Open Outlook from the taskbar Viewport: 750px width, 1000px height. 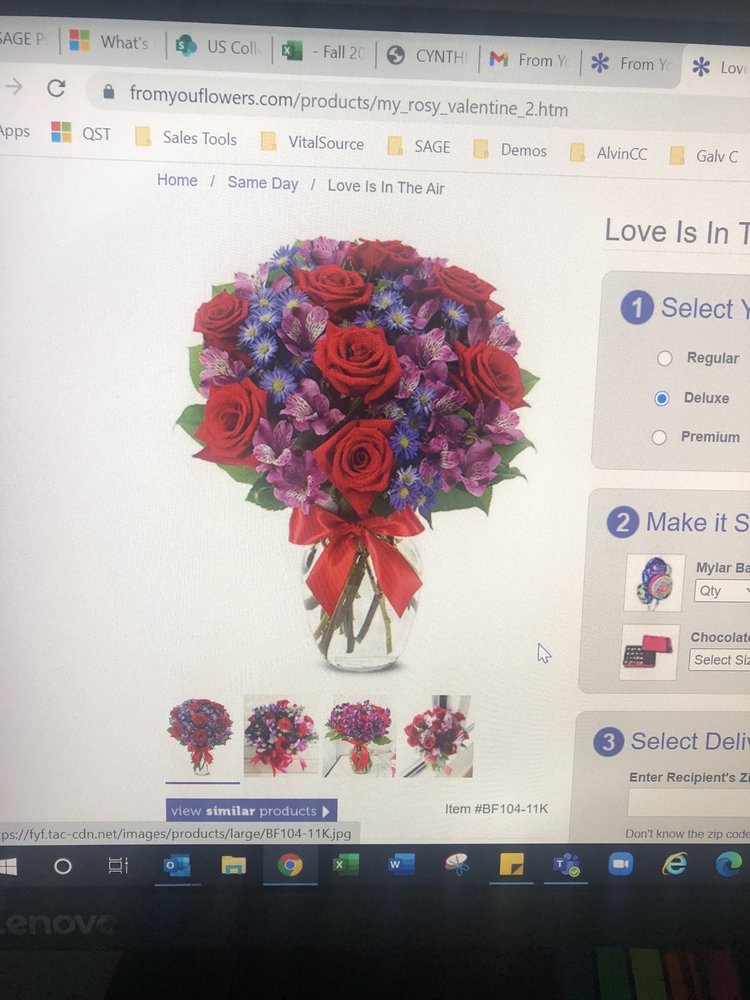(177, 865)
